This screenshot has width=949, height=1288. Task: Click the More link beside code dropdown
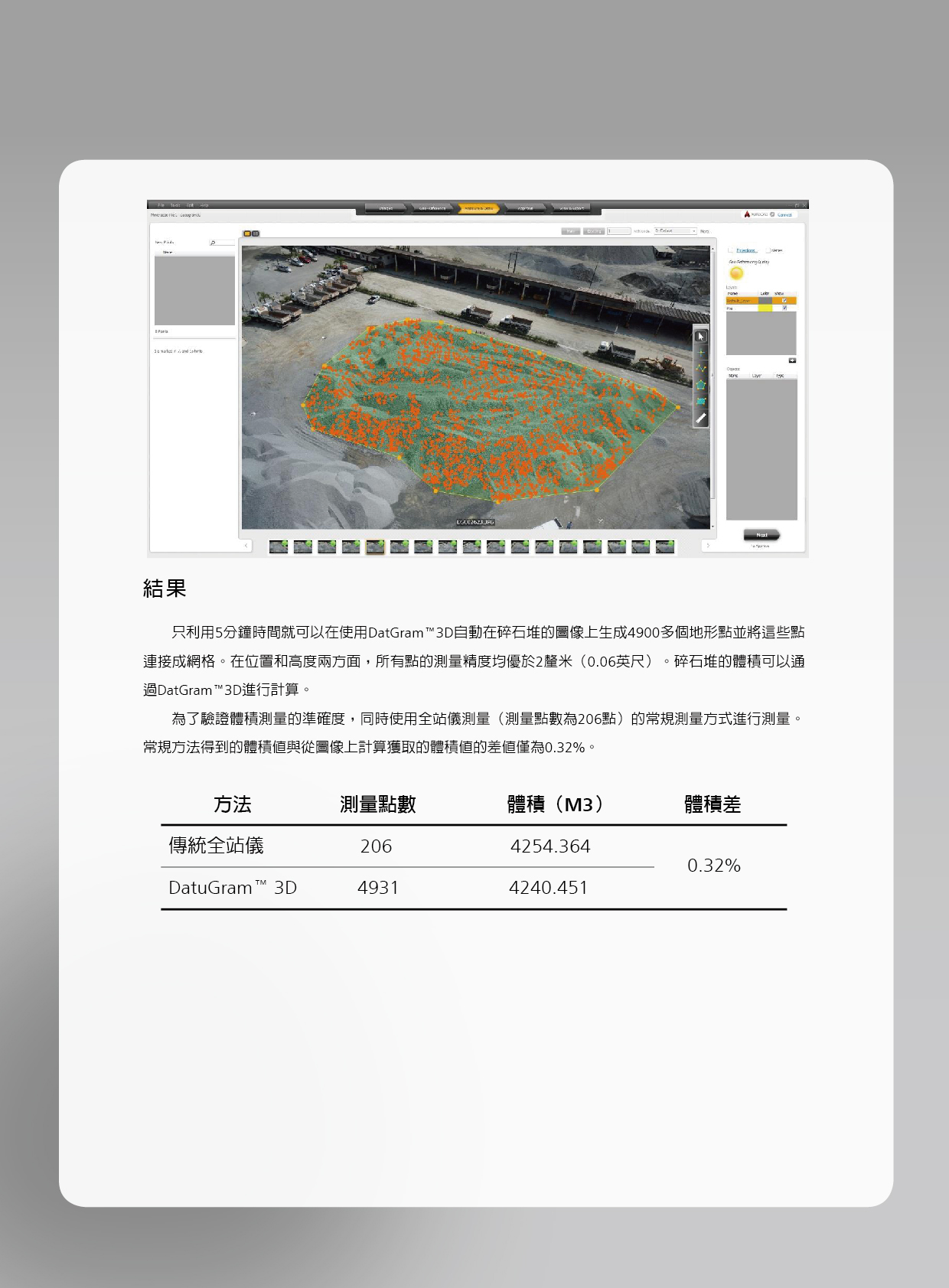click(704, 231)
